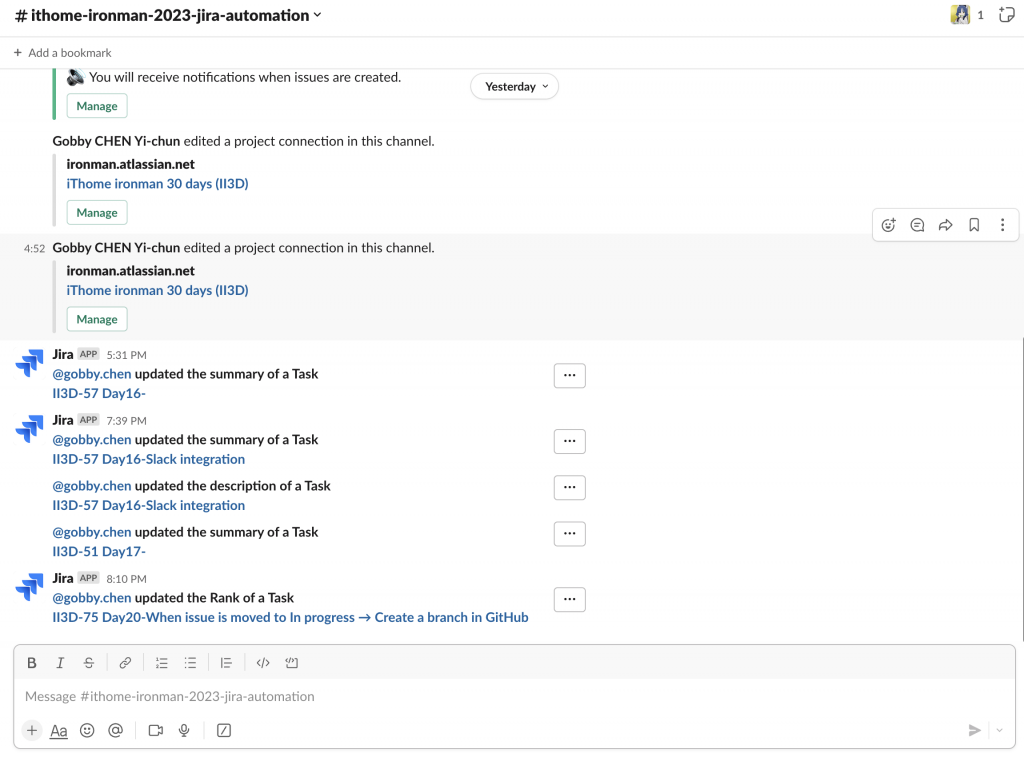1024x765 pixels.
Task: Toggle strikethrough formatting in the composer
Action: coord(89,662)
